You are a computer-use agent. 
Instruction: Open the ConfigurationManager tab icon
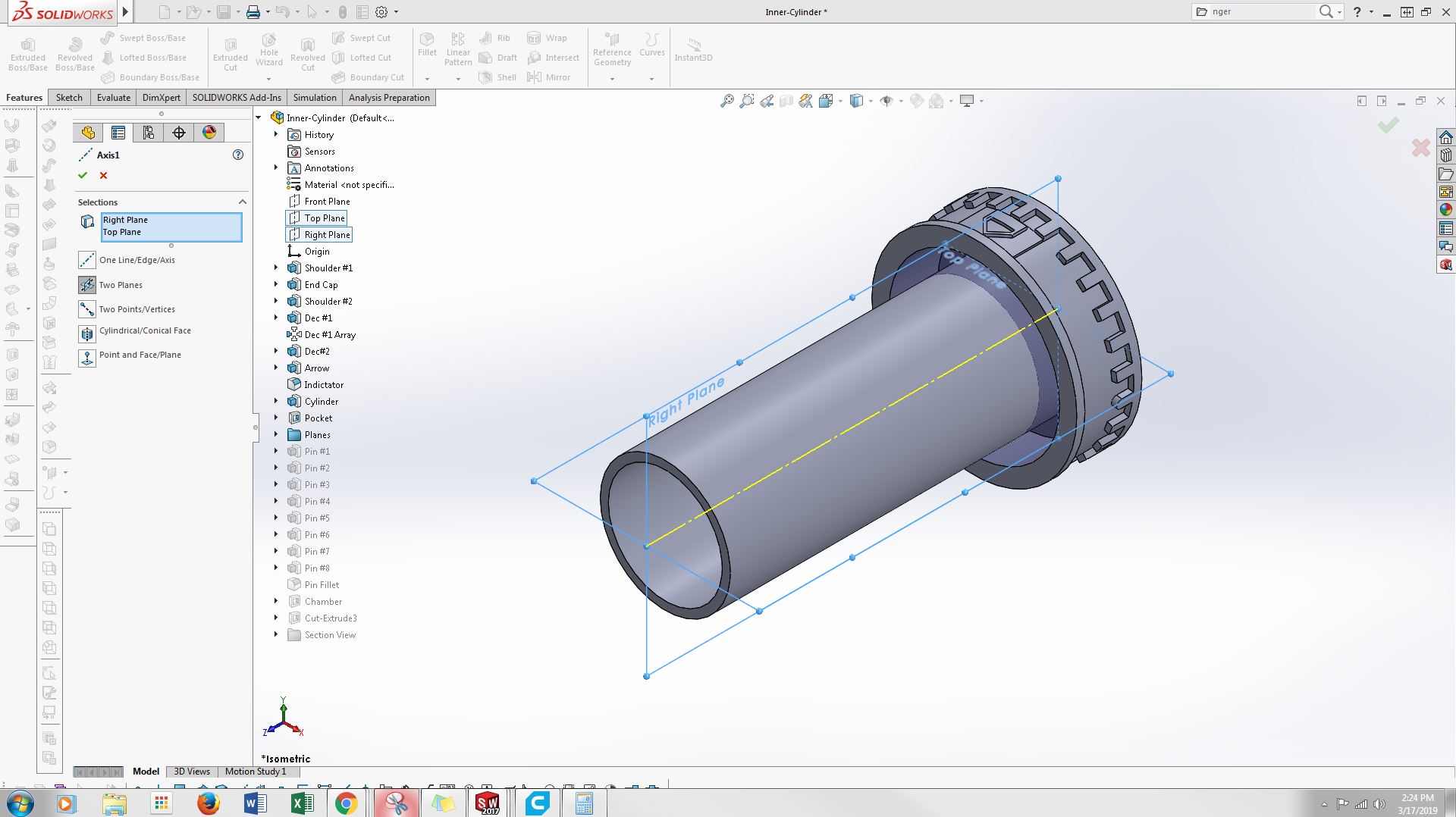point(149,133)
